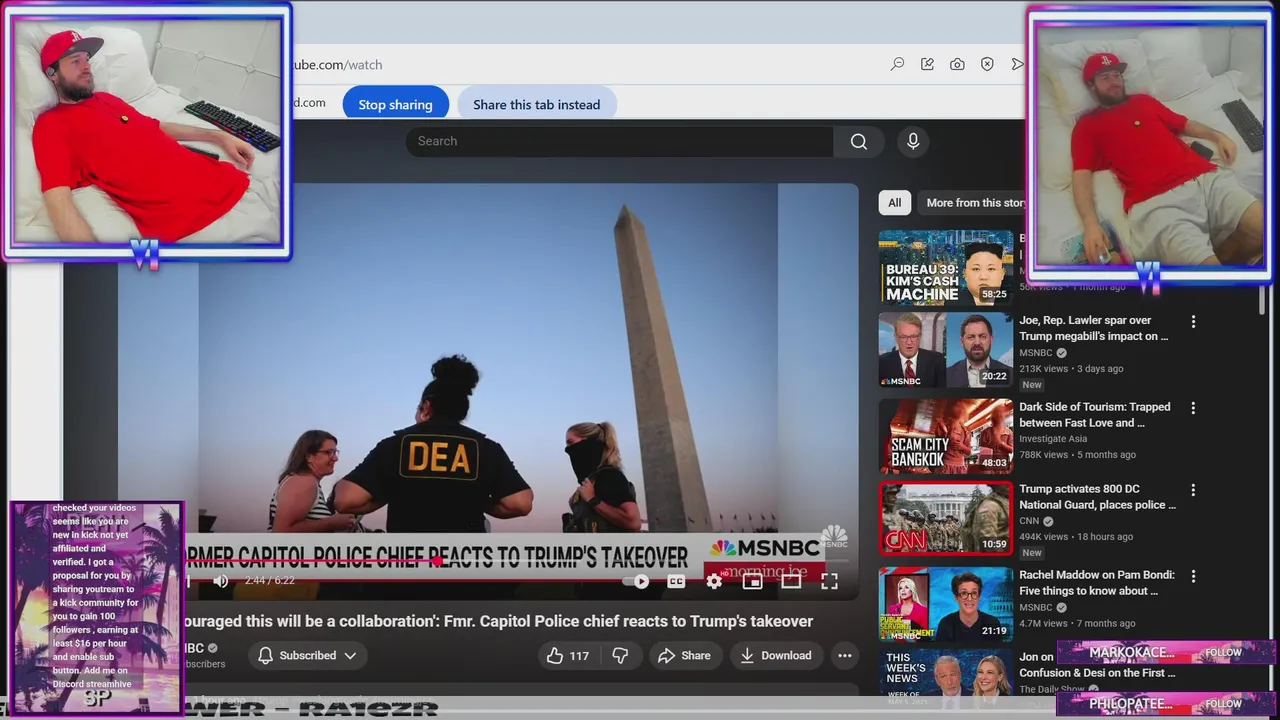Share the MSNBC video
This screenshot has width=1280, height=720.
[x=684, y=656]
